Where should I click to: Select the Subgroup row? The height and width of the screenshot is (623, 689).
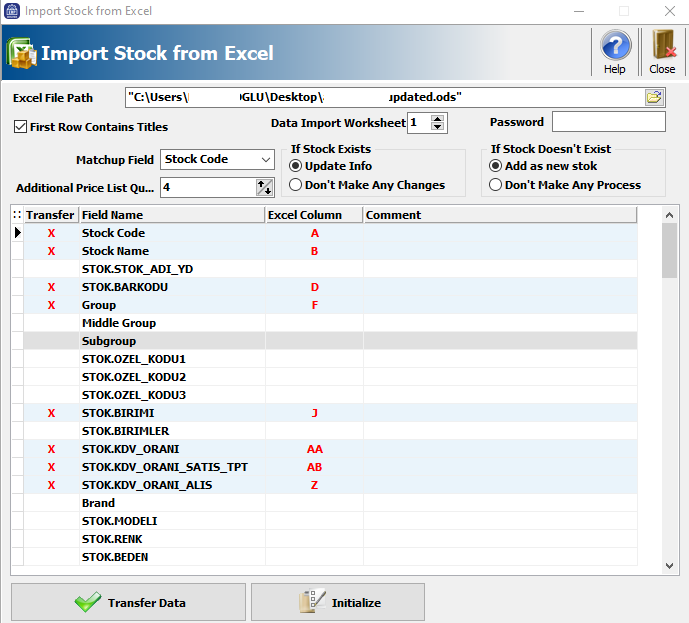click(x=330, y=341)
